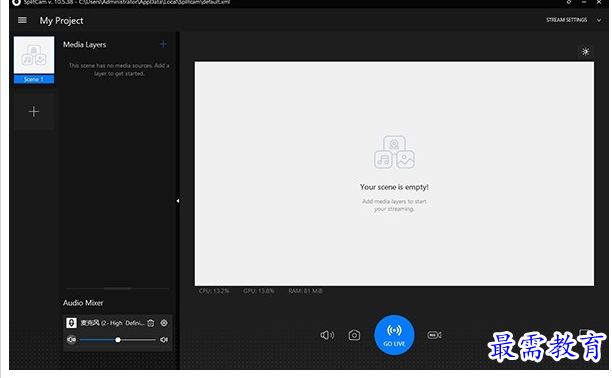Viewport: 612px width, 378px height.
Task: Click the 'This scene has no media sources' hint
Action: pyautogui.click(x=119, y=70)
